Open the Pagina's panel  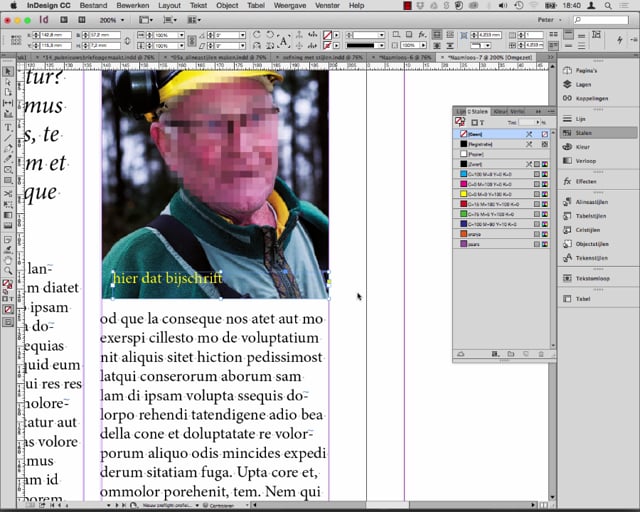pyautogui.click(x=586, y=71)
